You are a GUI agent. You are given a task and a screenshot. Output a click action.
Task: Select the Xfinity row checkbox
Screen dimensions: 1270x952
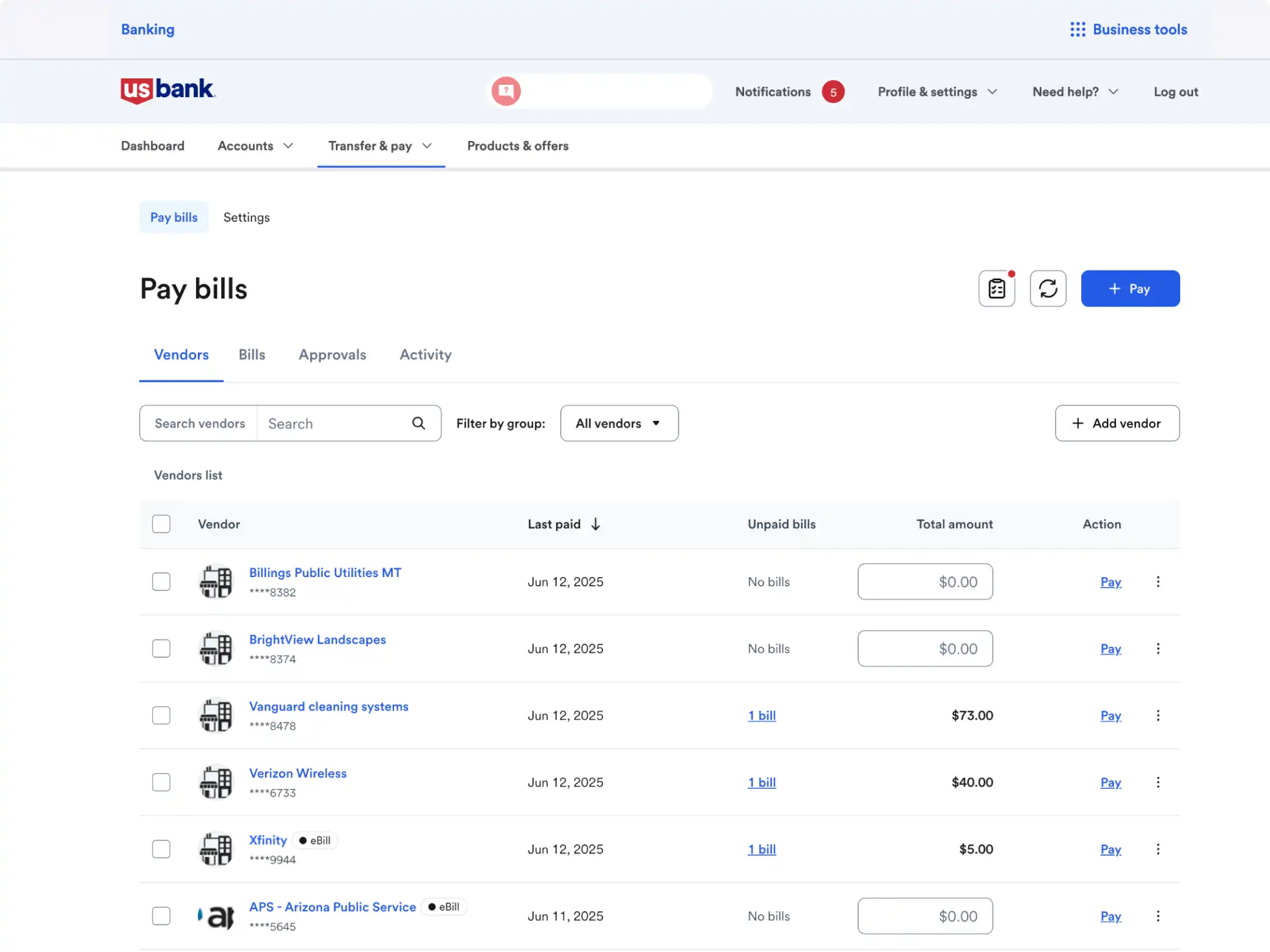(161, 849)
